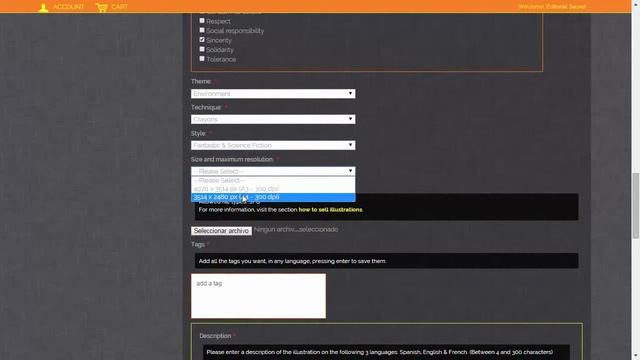The image size is (640, 360).
Task: Click the Ningún archivo seleccionado text
Action: (296, 230)
